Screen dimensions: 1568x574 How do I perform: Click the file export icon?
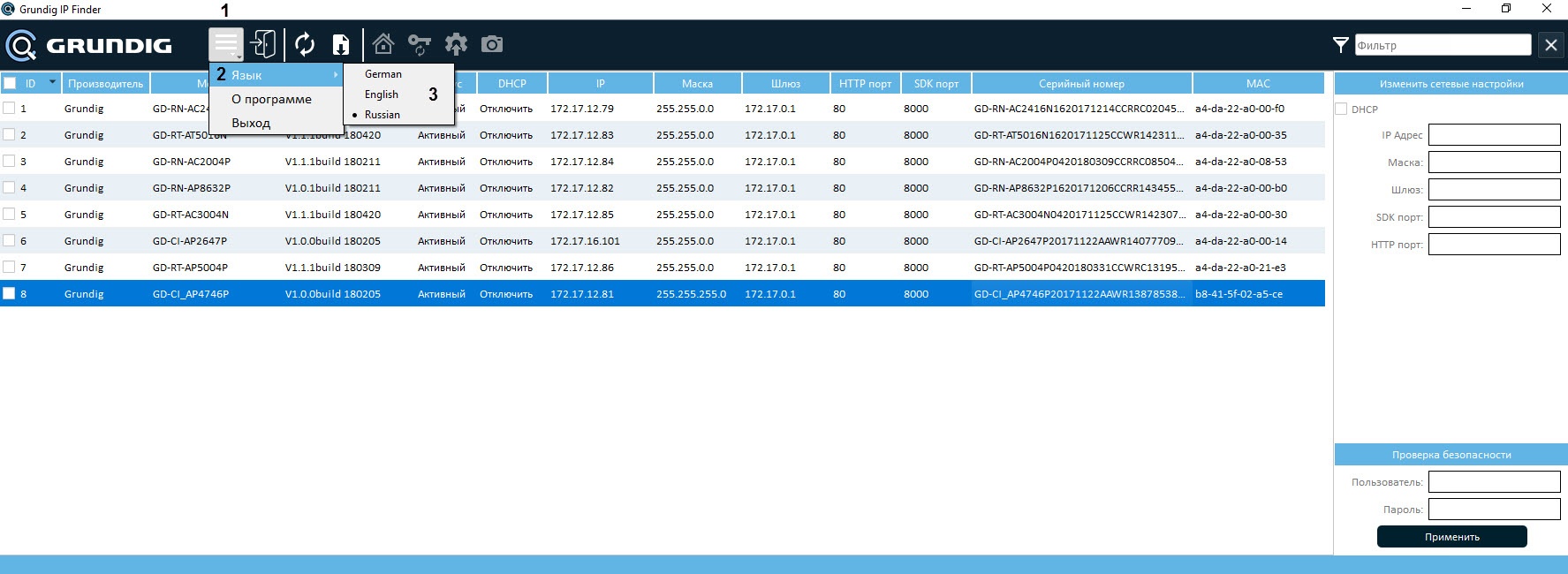coord(341,44)
